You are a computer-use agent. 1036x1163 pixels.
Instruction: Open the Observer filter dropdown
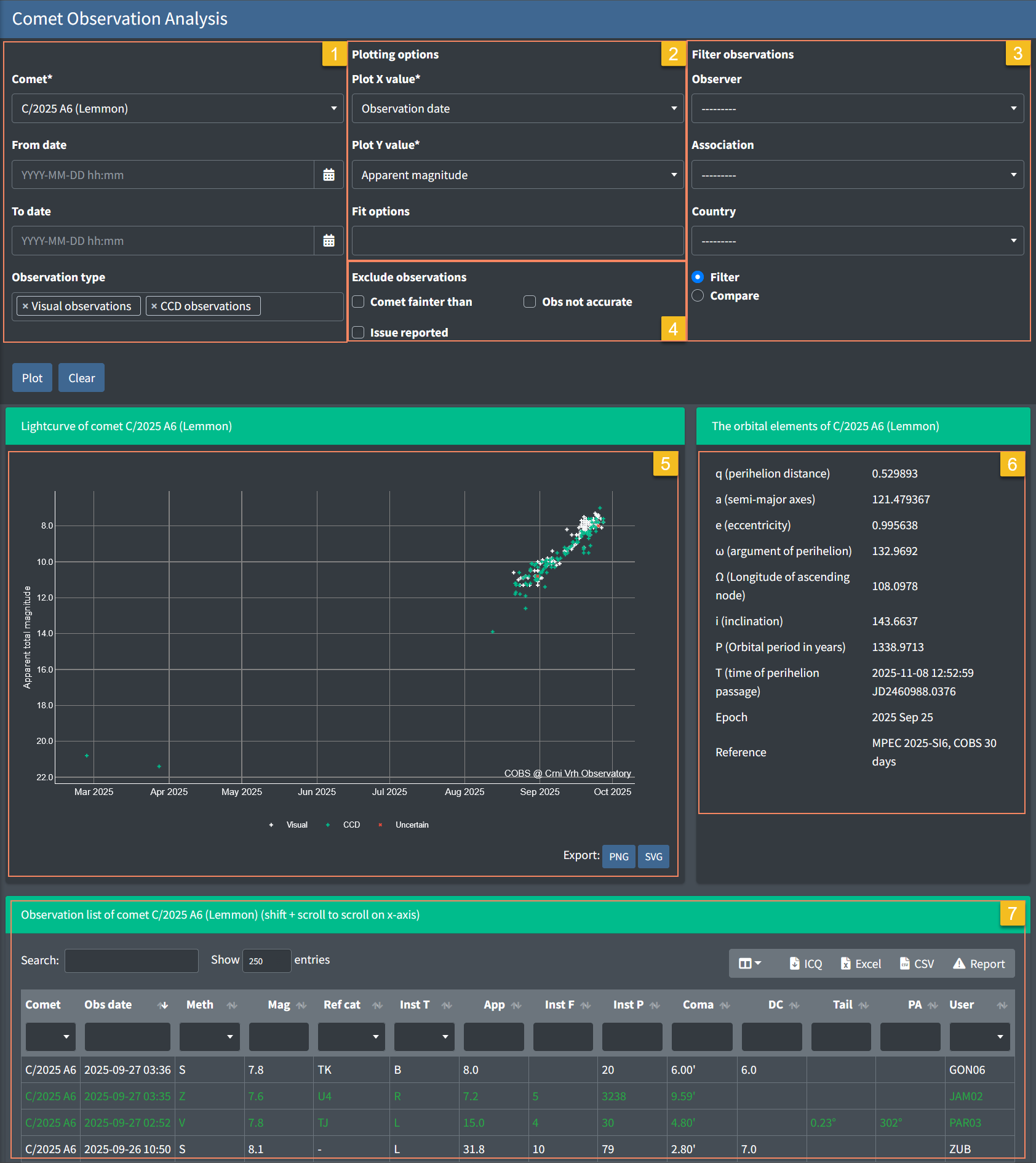[x=857, y=108]
